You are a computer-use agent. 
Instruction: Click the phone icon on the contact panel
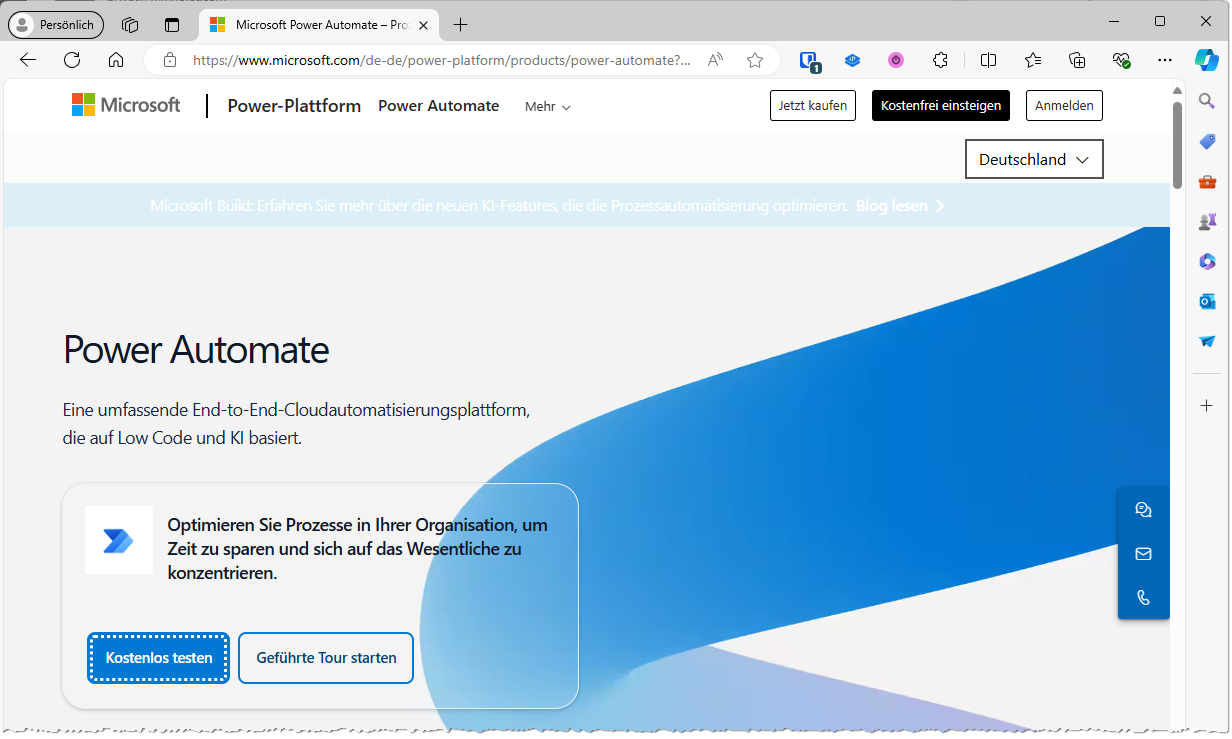(x=1143, y=597)
